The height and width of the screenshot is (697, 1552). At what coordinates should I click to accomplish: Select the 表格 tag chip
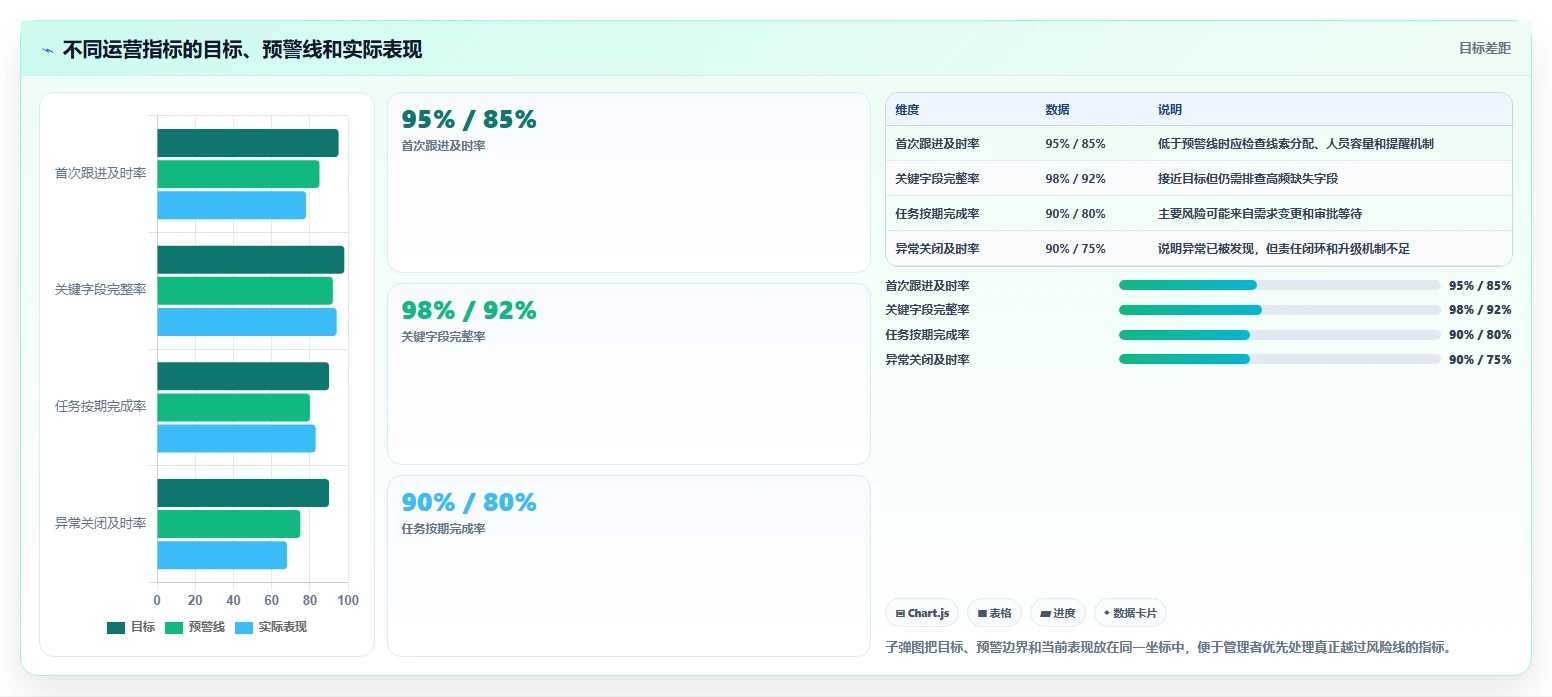click(994, 613)
